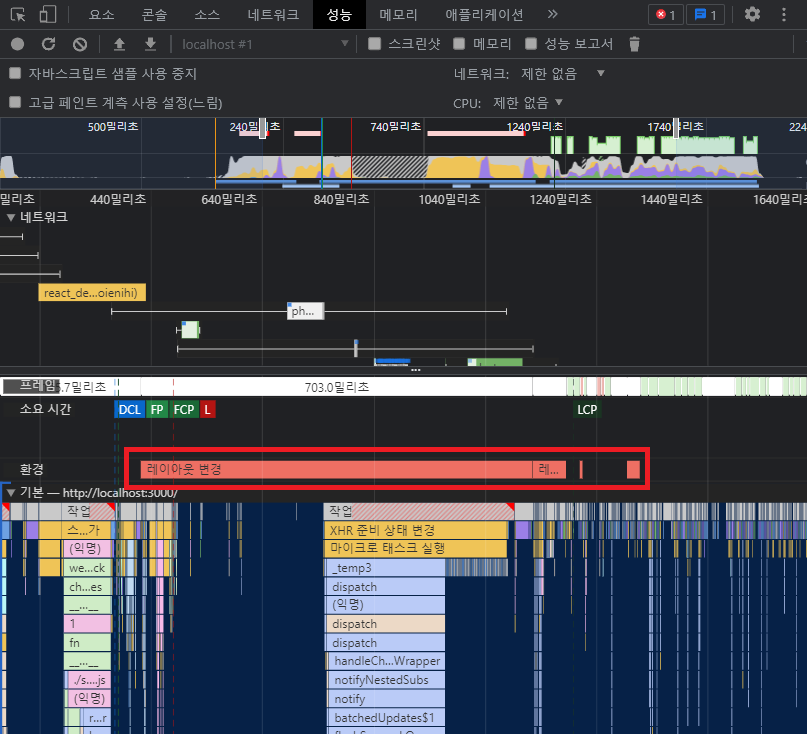
Task: Open the 애플리케이션 tab
Action: (x=484, y=14)
